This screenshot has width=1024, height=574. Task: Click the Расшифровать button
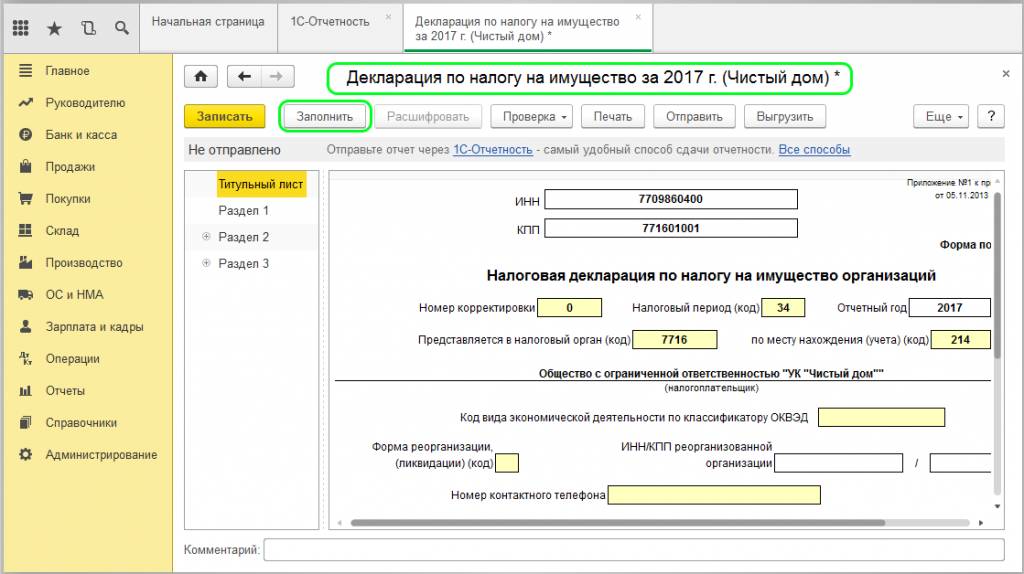428,116
